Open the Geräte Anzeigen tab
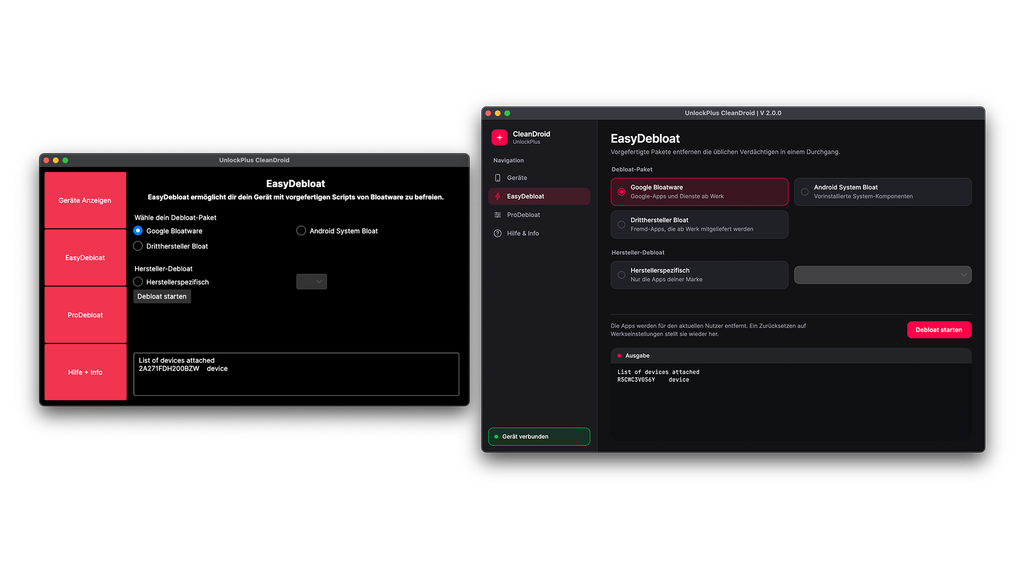 coord(85,200)
